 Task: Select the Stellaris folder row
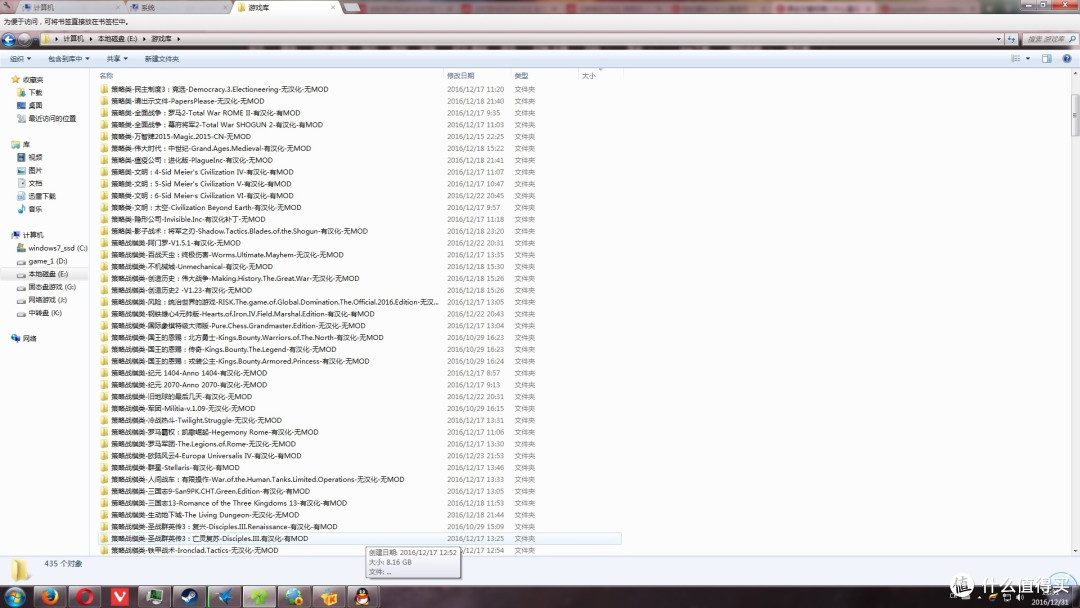(x=360, y=468)
